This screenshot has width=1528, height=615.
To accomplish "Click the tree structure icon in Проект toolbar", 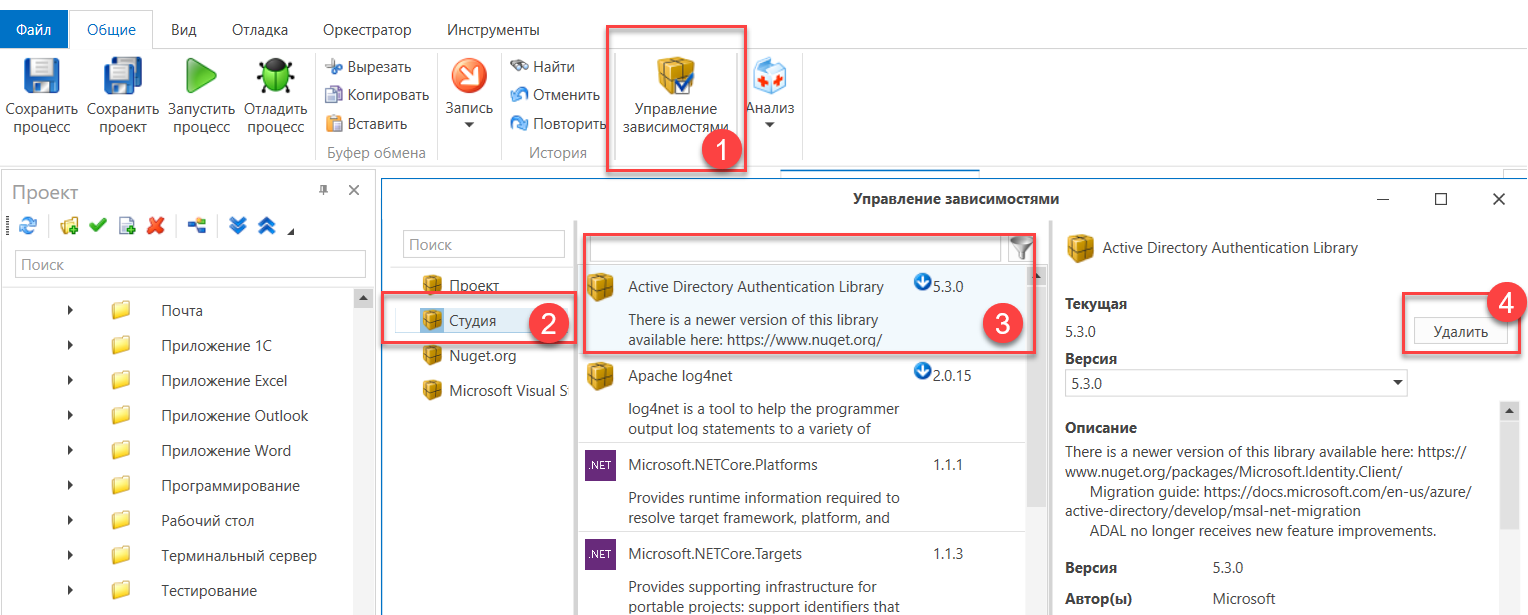I will (197, 226).
